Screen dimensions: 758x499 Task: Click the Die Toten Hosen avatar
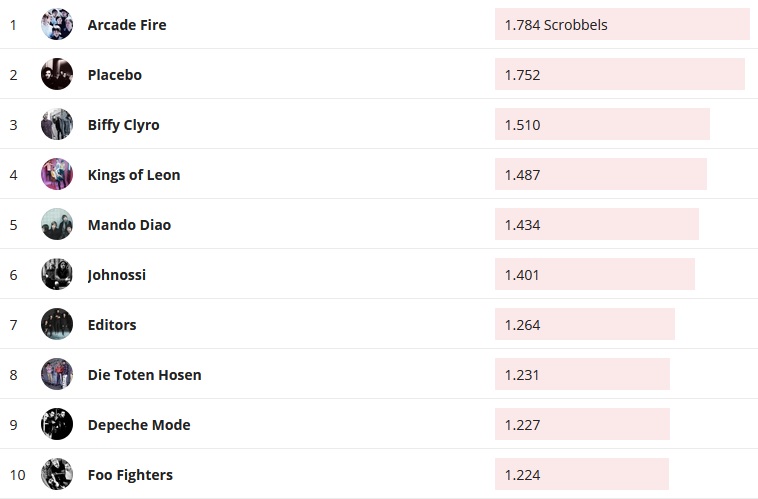tap(57, 374)
